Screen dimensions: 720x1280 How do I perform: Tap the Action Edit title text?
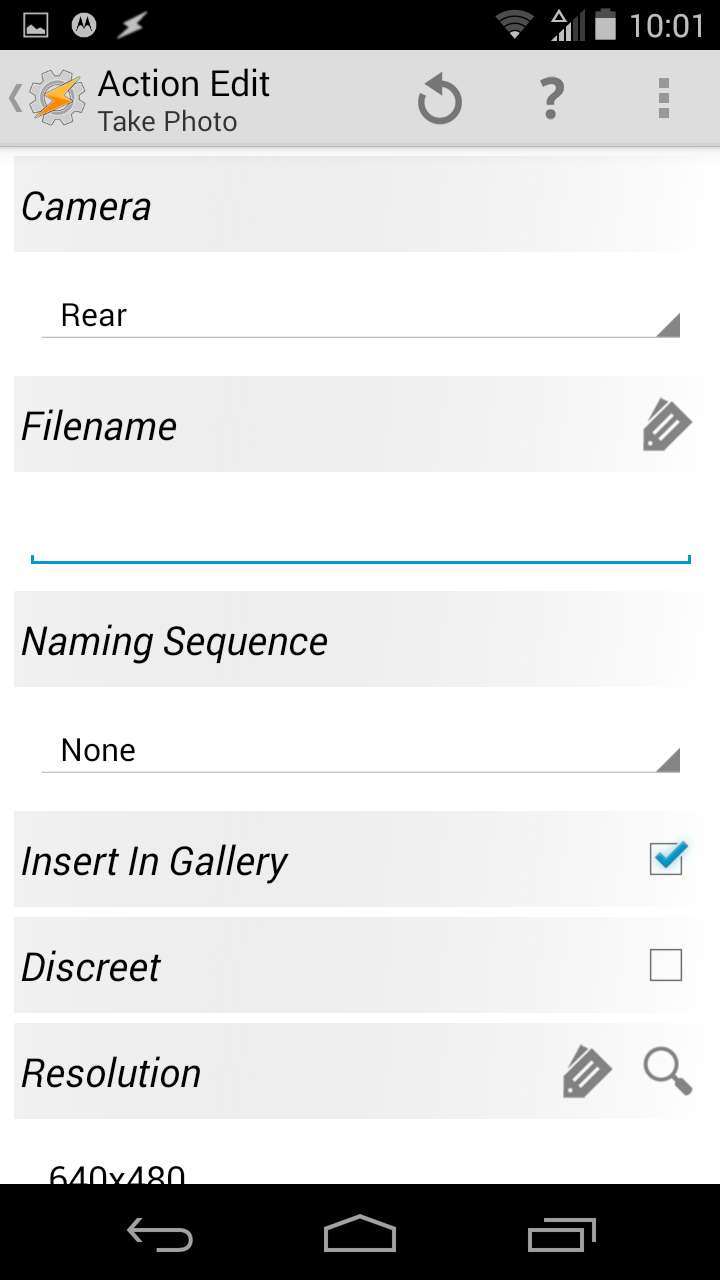coord(184,84)
